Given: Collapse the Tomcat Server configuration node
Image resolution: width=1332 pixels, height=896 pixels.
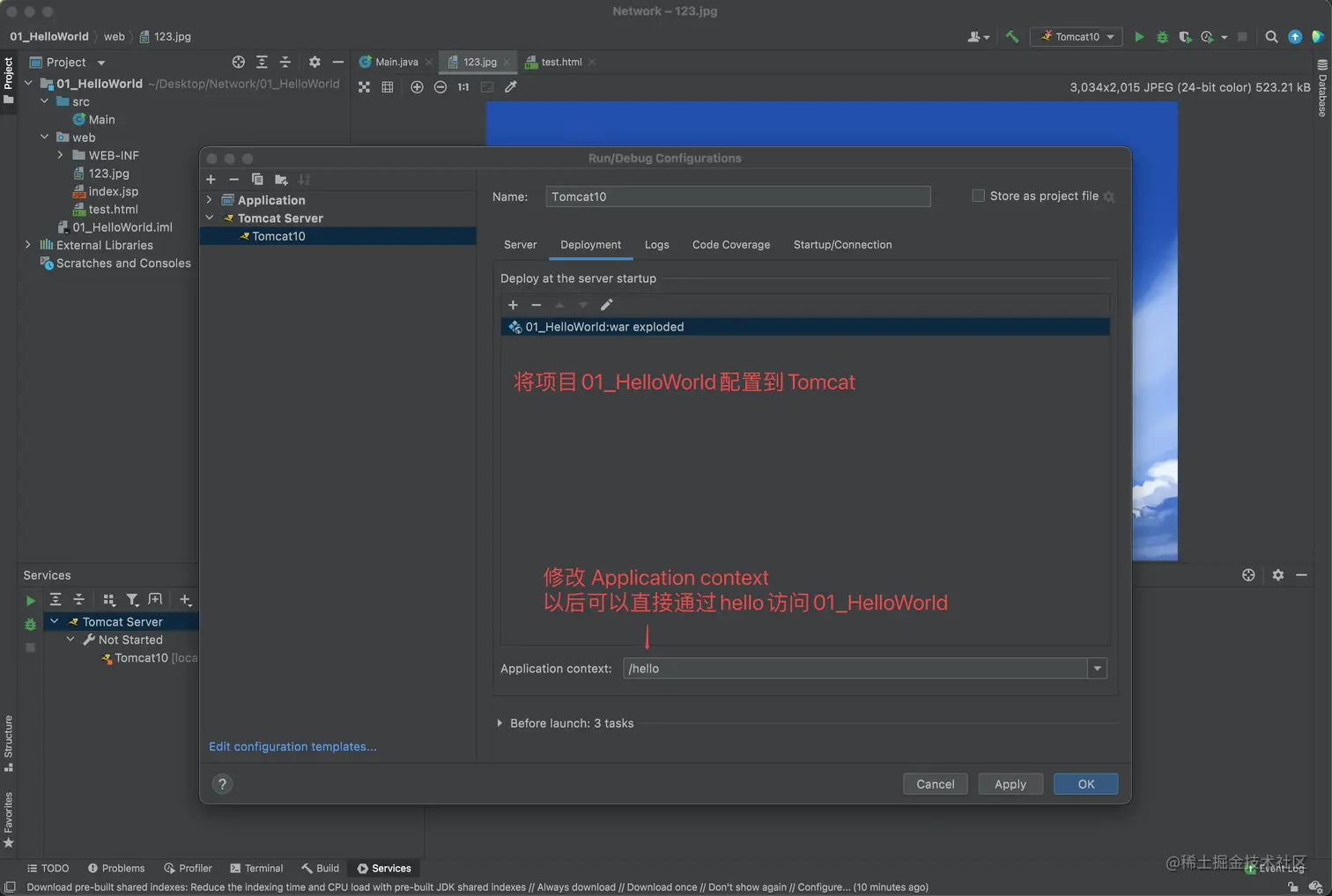Looking at the screenshot, I should coord(210,218).
